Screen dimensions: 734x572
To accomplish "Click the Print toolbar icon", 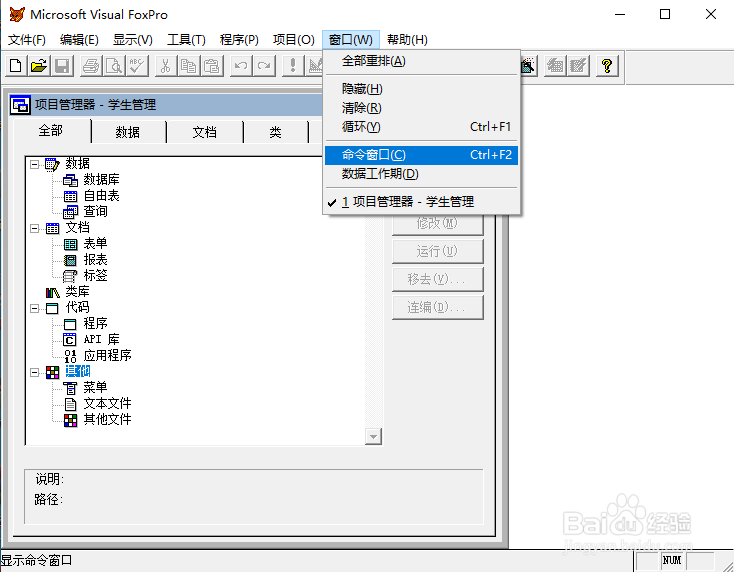I will pos(91,66).
